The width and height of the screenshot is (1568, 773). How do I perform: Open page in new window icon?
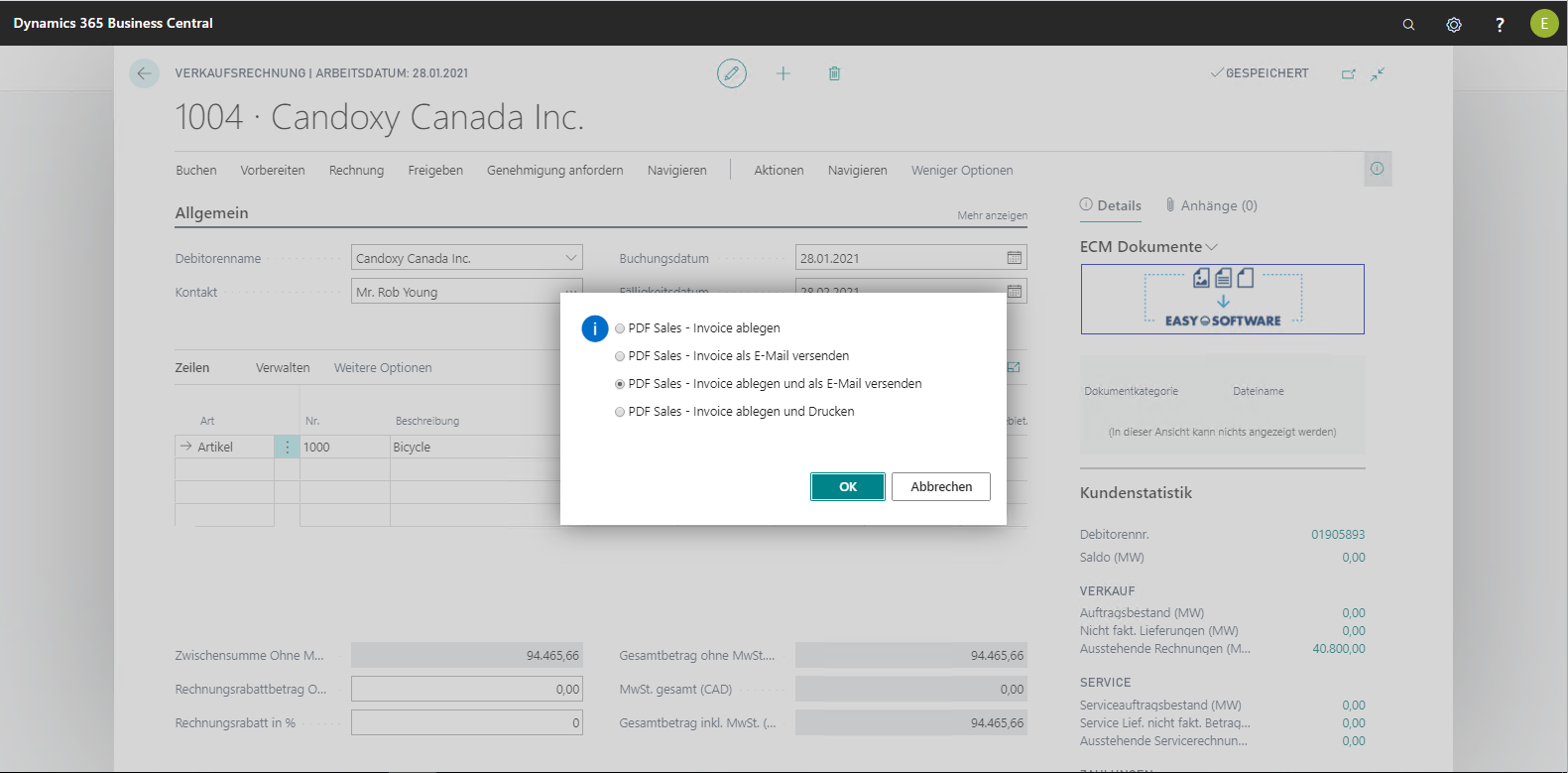tap(1349, 73)
